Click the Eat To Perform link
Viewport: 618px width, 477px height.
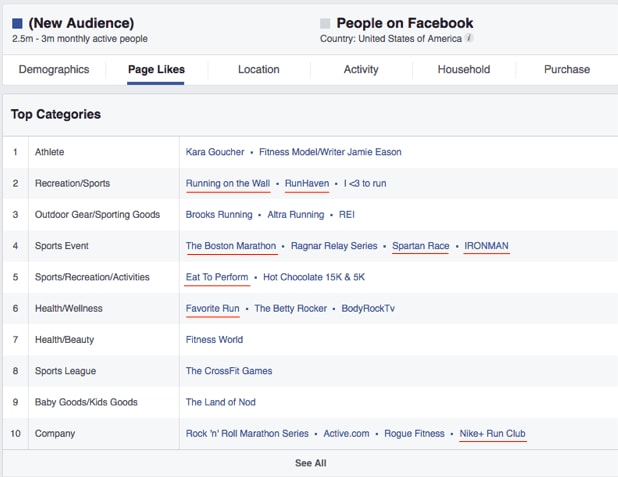click(x=217, y=277)
